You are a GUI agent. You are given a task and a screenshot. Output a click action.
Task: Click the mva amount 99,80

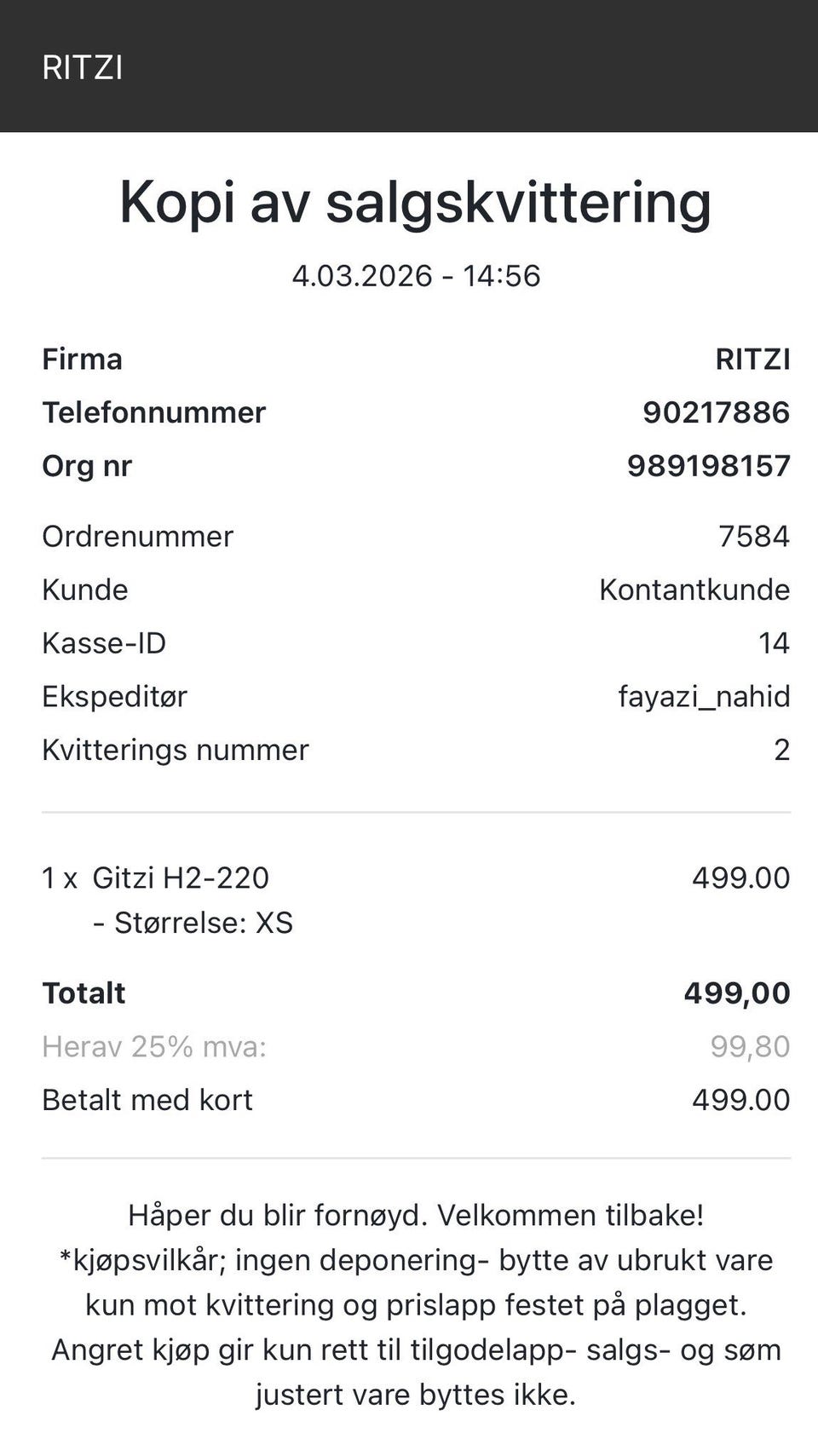[x=750, y=1046]
